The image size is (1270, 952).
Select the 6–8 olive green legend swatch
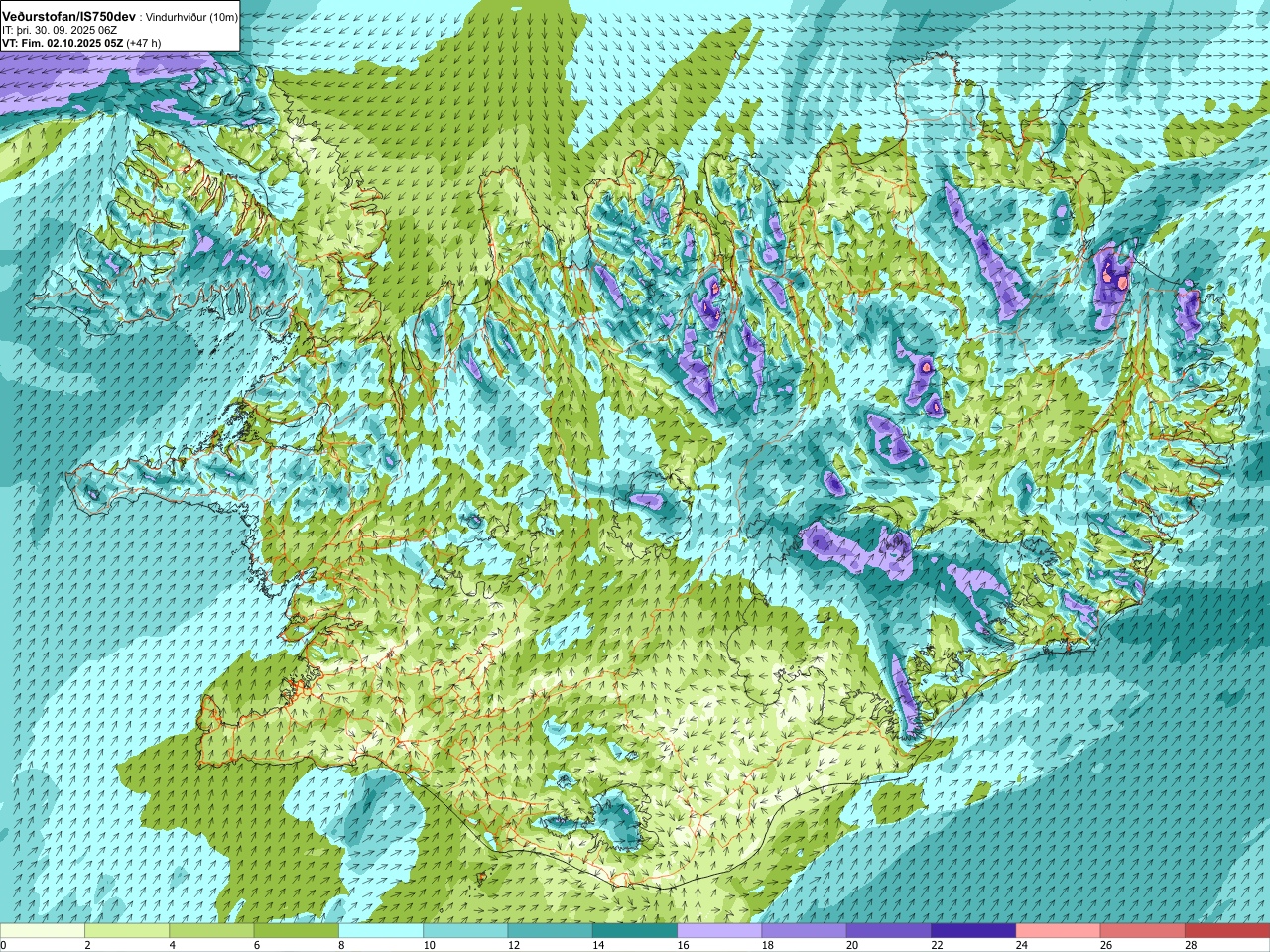click(x=297, y=931)
